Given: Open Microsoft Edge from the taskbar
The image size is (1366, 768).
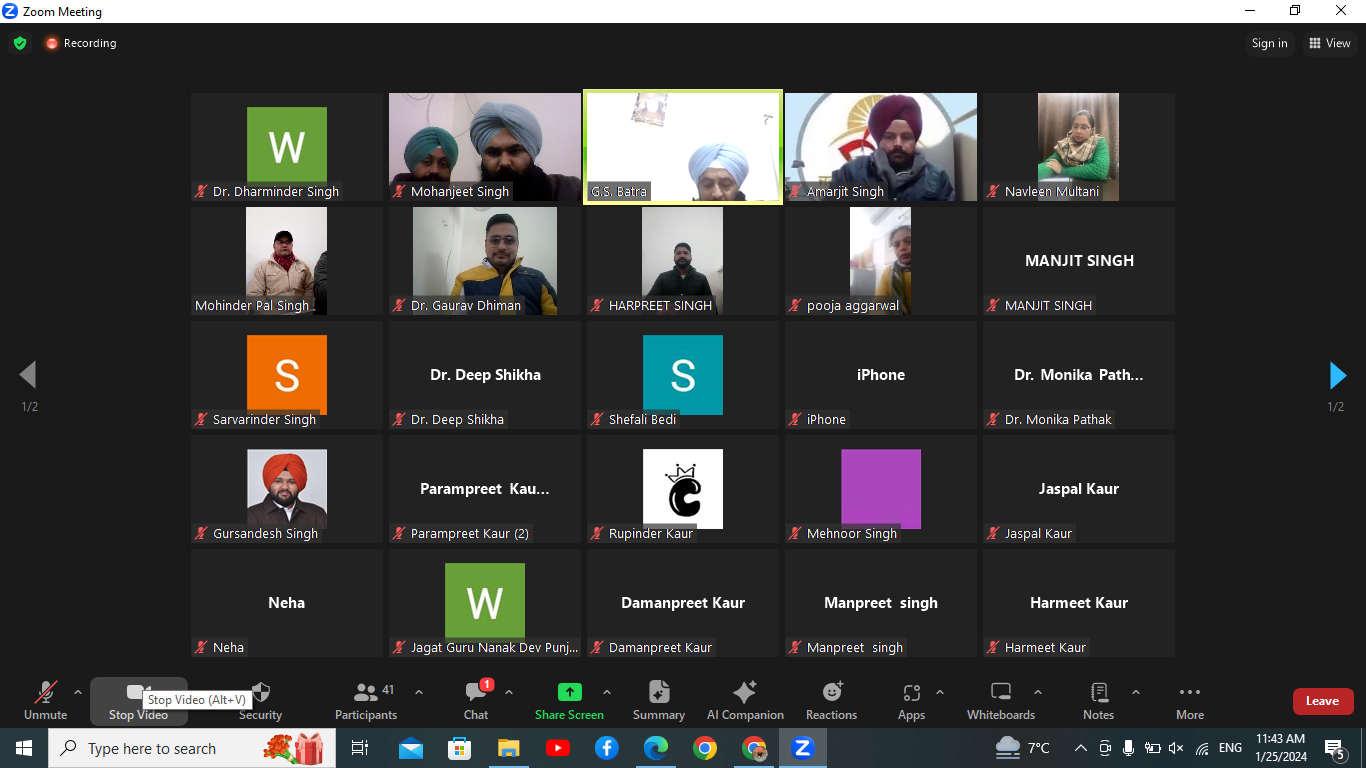Looking at the screenshot, I should tap(656, 748).
